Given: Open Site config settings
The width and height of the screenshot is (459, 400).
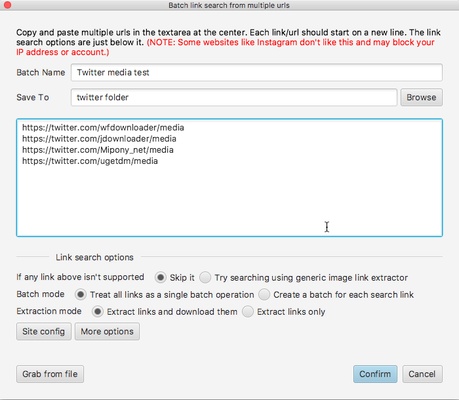Looking at the screenshot, I should click(x=44, y=331).
